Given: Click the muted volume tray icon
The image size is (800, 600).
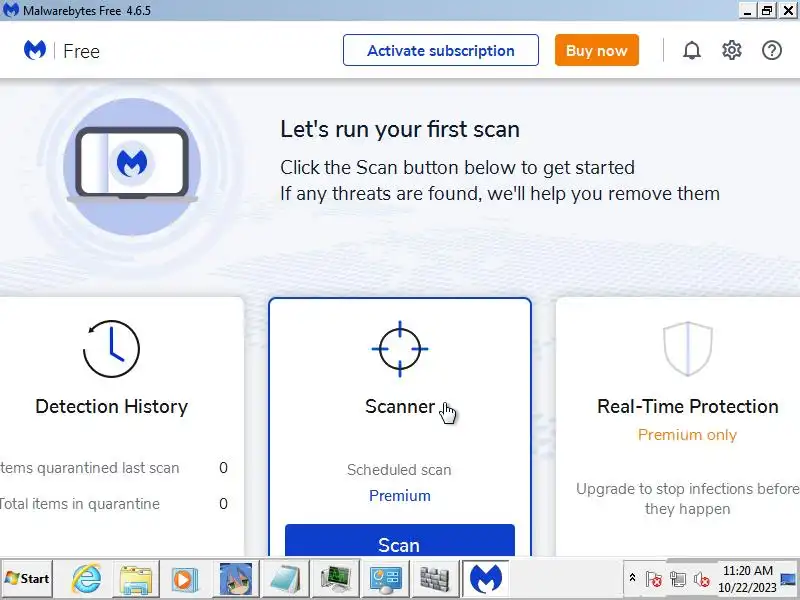Looking at the screenshot, I should [702, 579].
